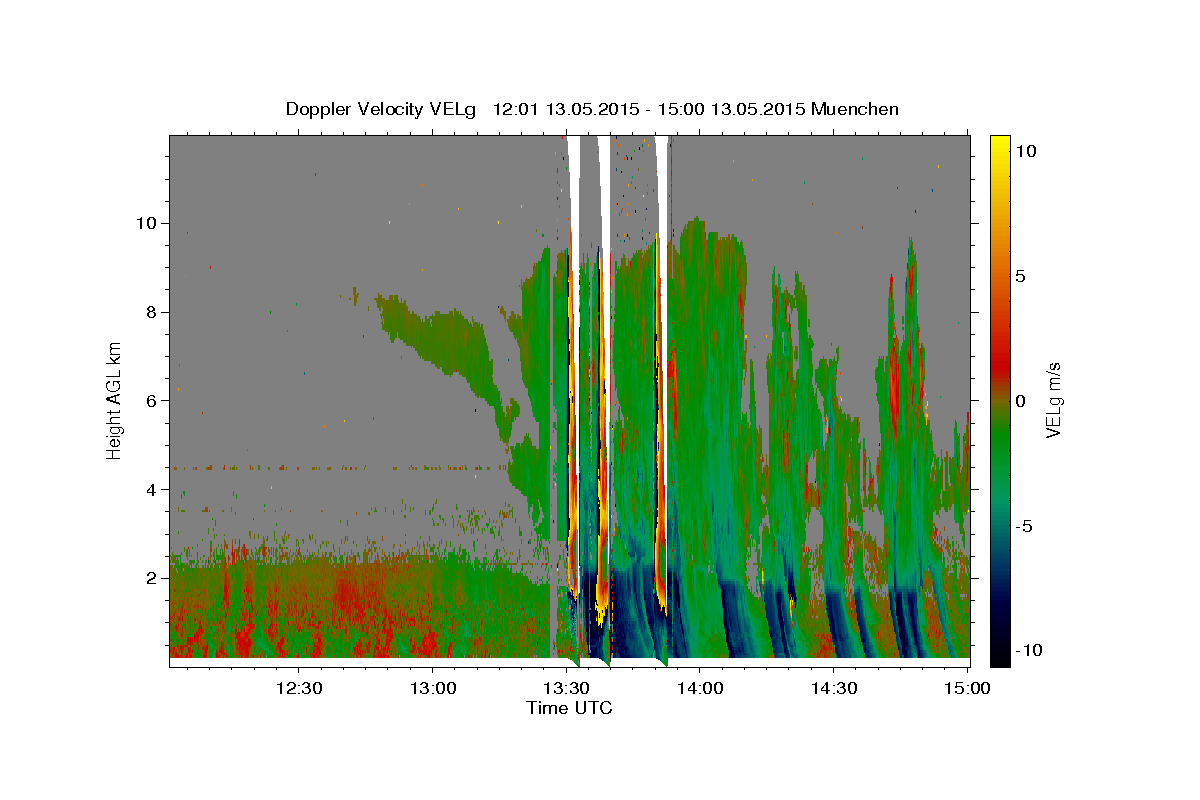Click the colorbar tick value '0'

click(1022, 401)
